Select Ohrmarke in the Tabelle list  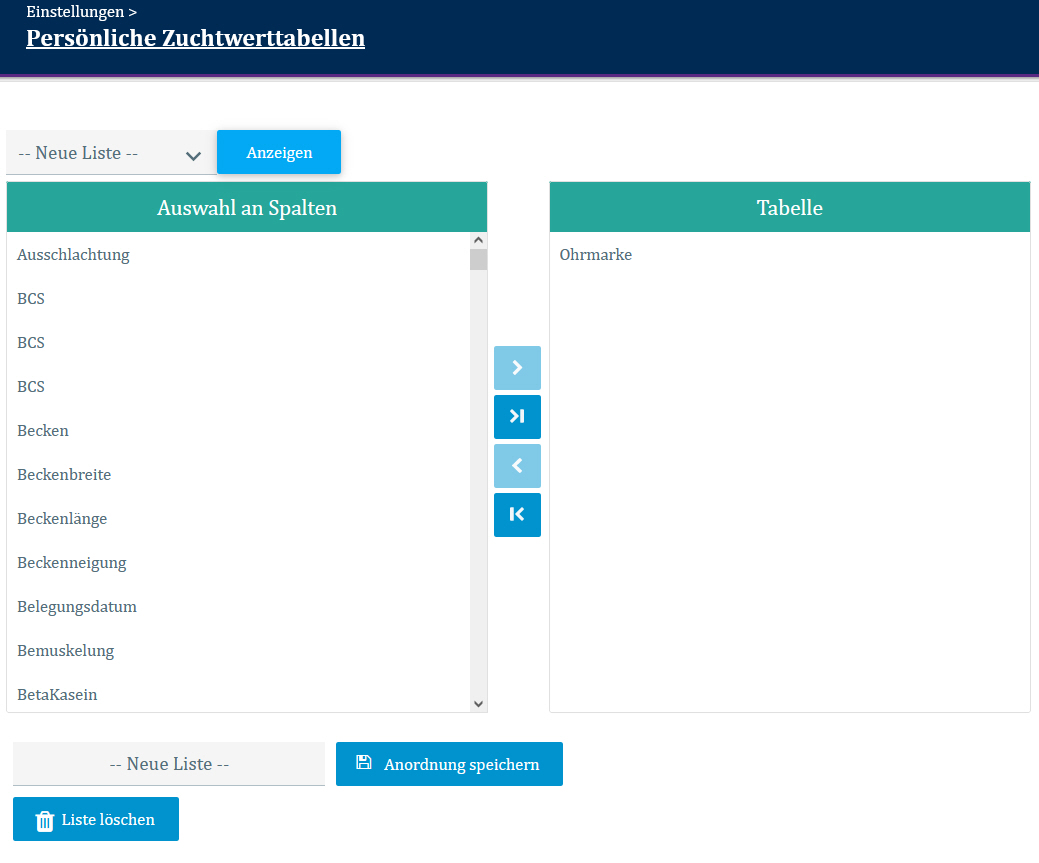pos(596,255)
